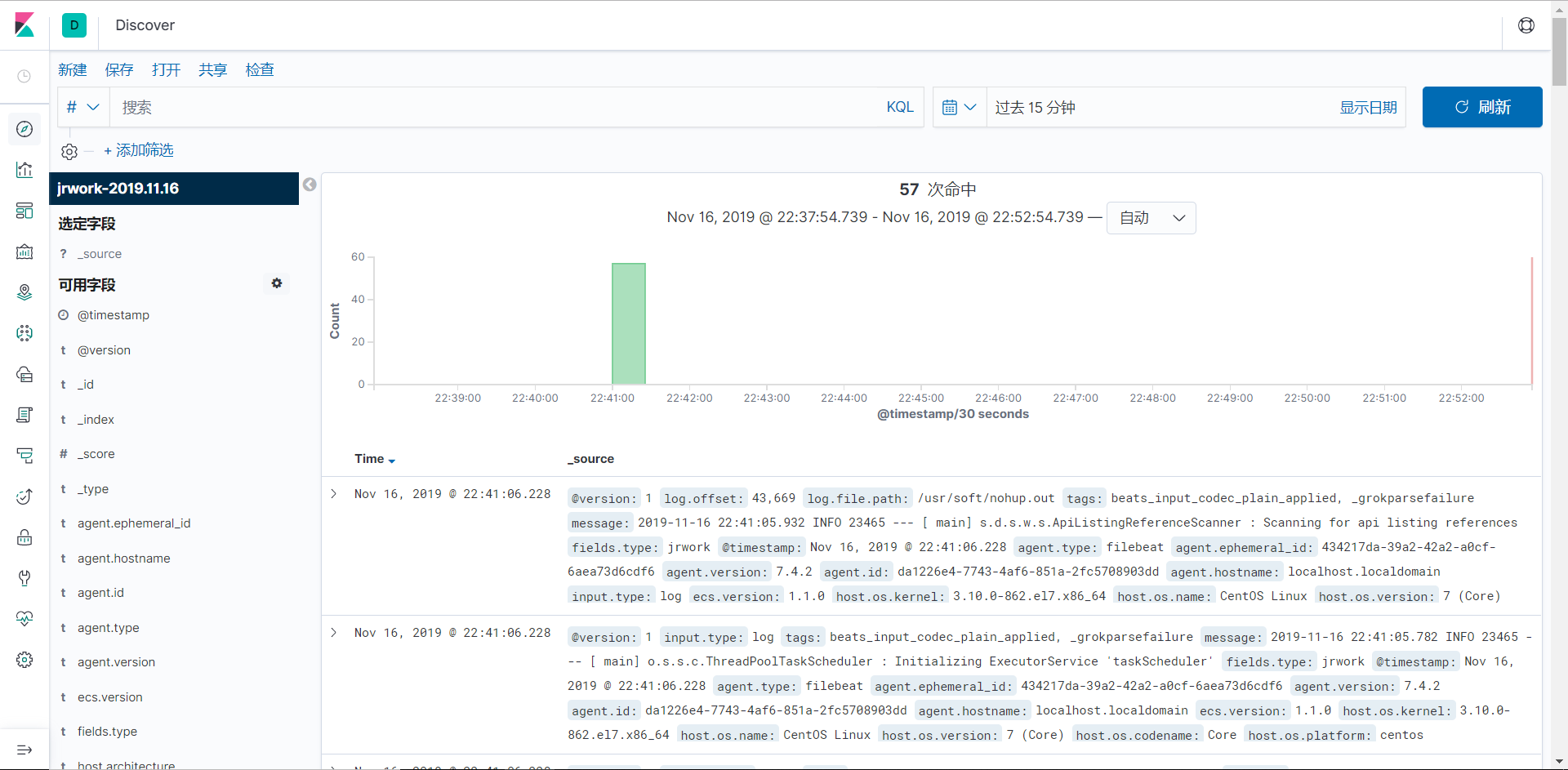Viewport: 1568px width, 770px height.
Task: Click 保存 menu item
Action: [119, 70]
